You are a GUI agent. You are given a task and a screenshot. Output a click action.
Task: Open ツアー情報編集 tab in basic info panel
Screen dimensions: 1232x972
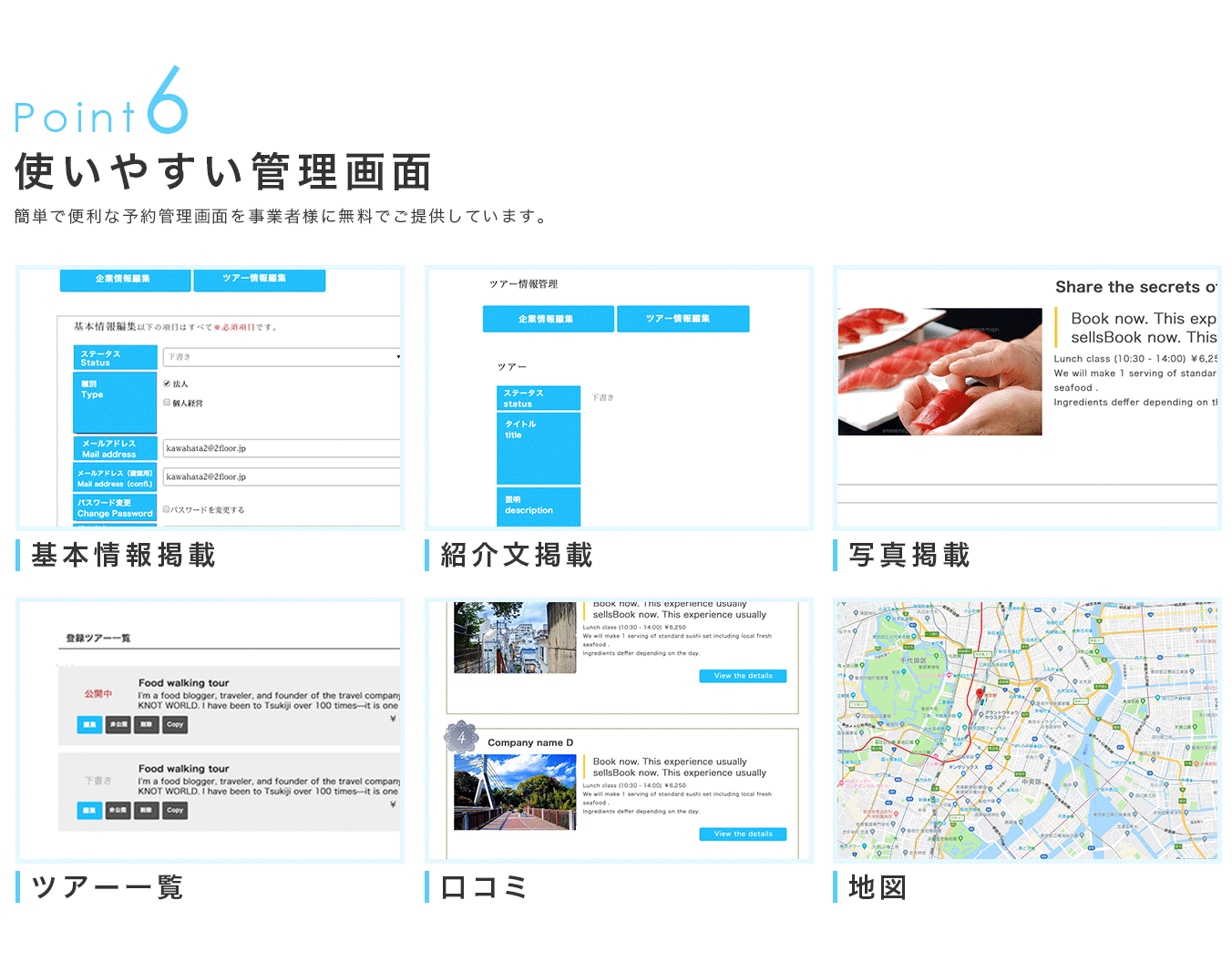coord(259,280)
